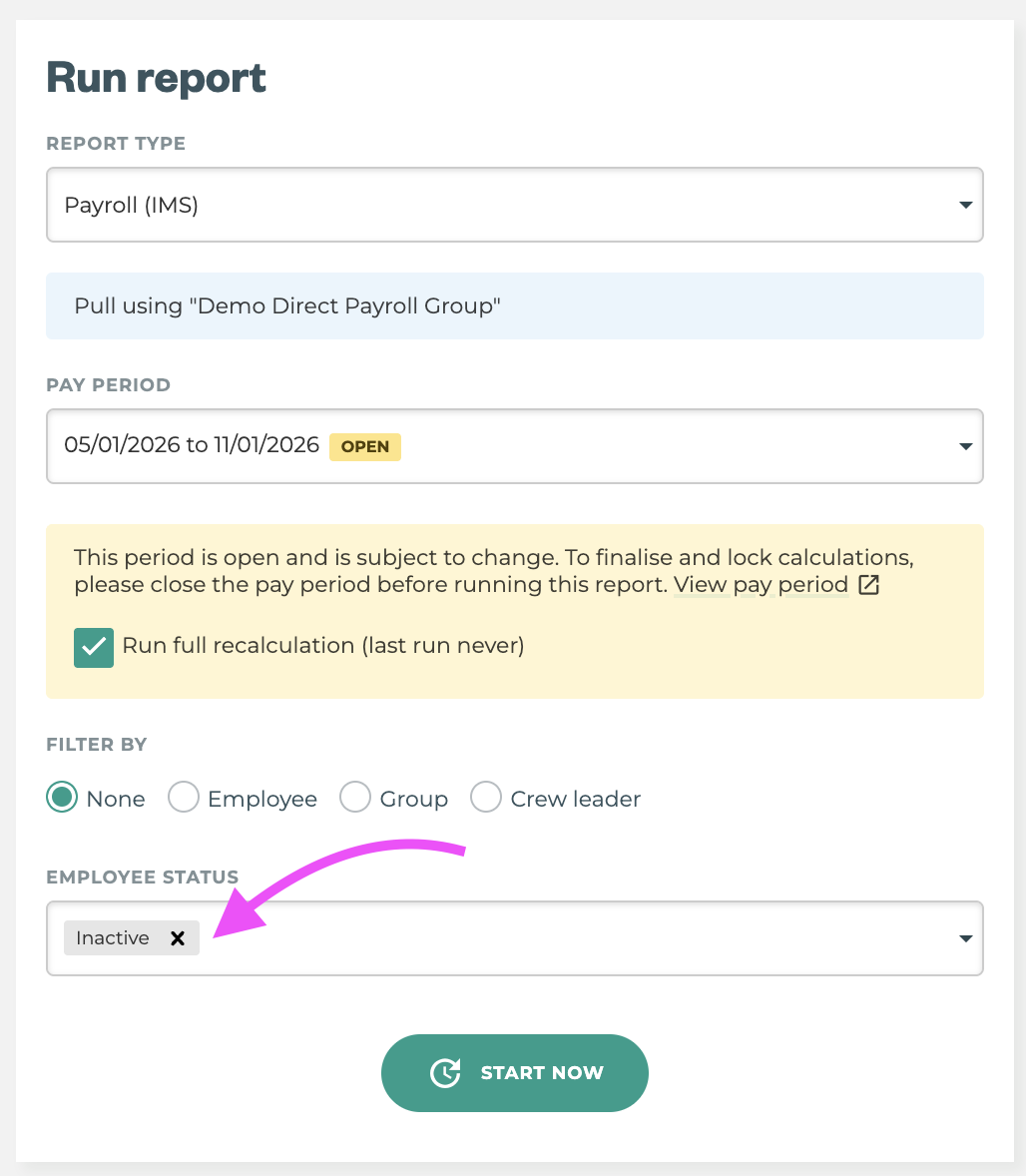Select the Employee filter option
The image size is (1026, 1176).
pos(185,798)
